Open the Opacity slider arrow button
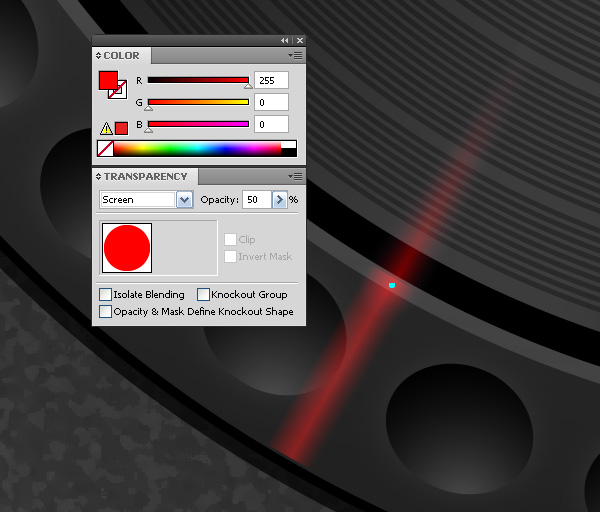 click(280, 200)
